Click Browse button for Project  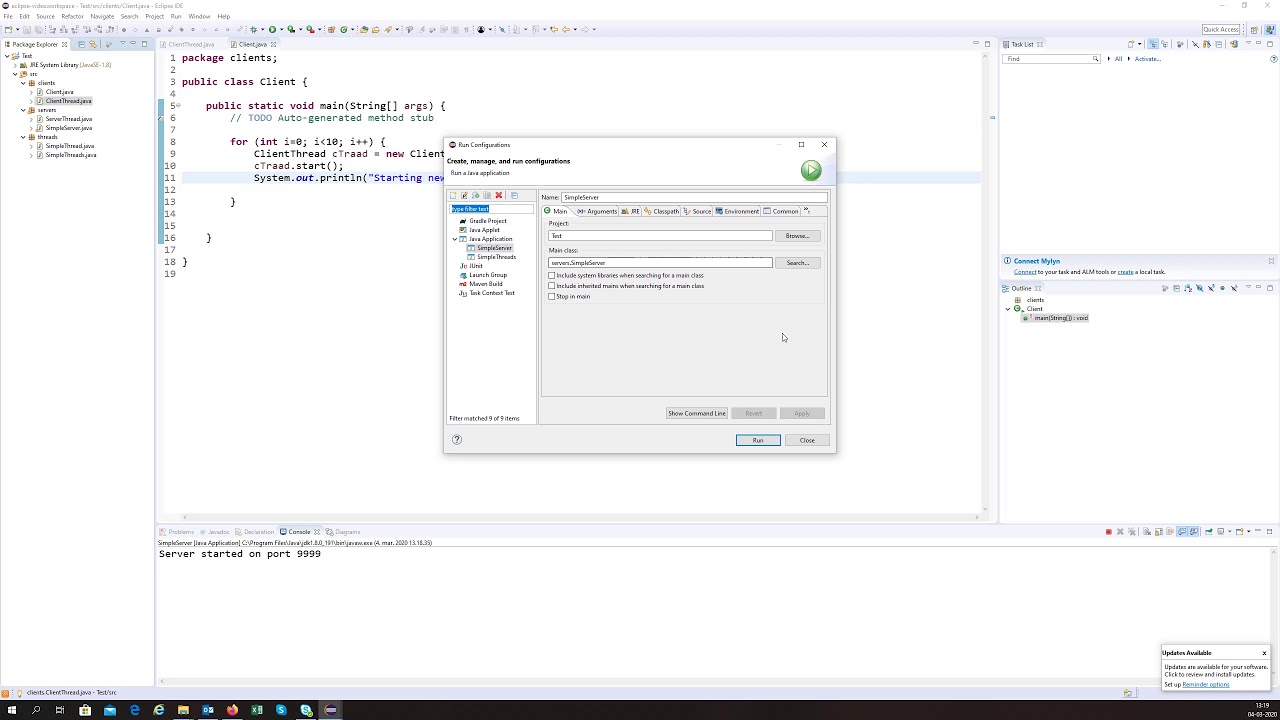click(797, 236)
